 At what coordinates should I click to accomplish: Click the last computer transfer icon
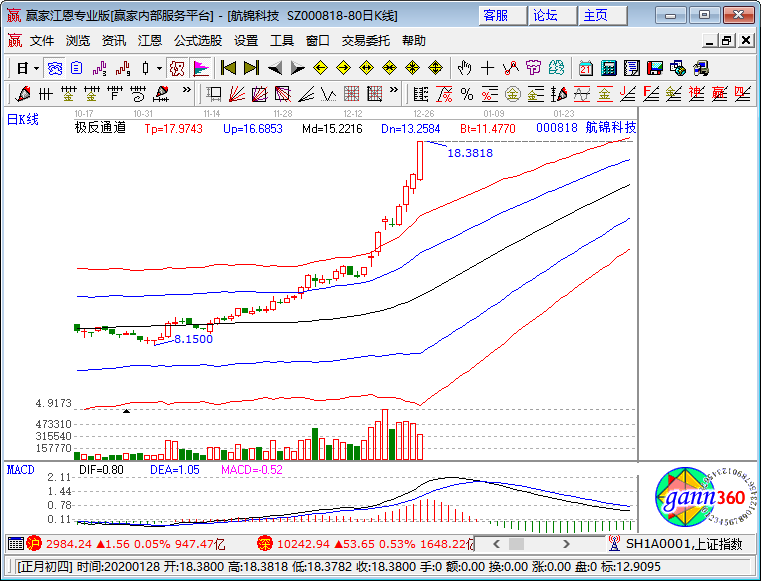click(x=701, y=68)
